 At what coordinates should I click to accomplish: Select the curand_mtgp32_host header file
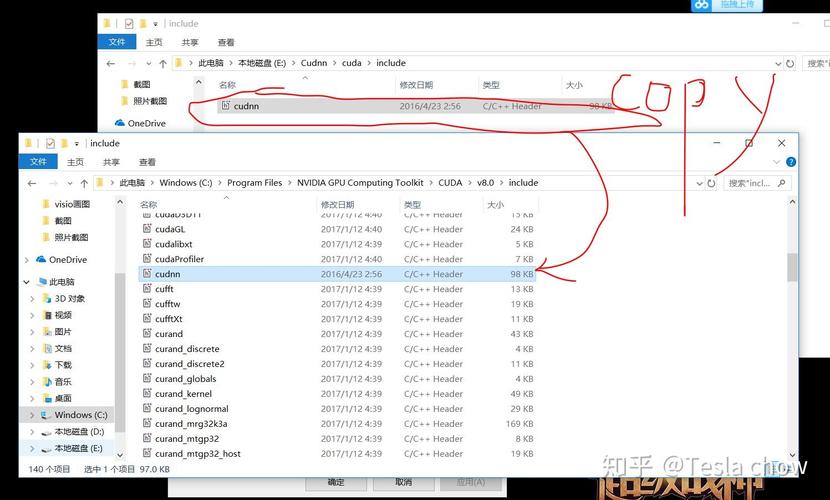[x=337, y=453]
